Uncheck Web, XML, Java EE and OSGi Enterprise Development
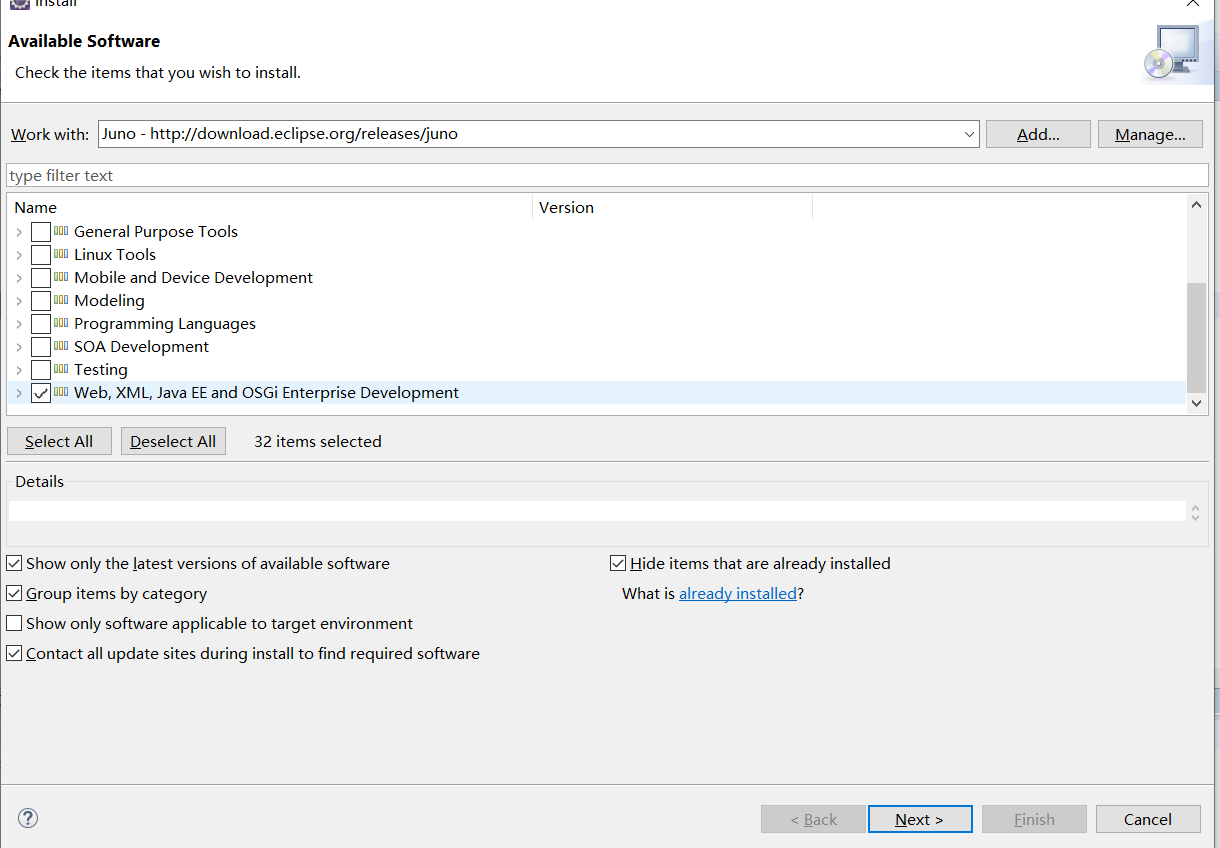 (x=40, y=392)
